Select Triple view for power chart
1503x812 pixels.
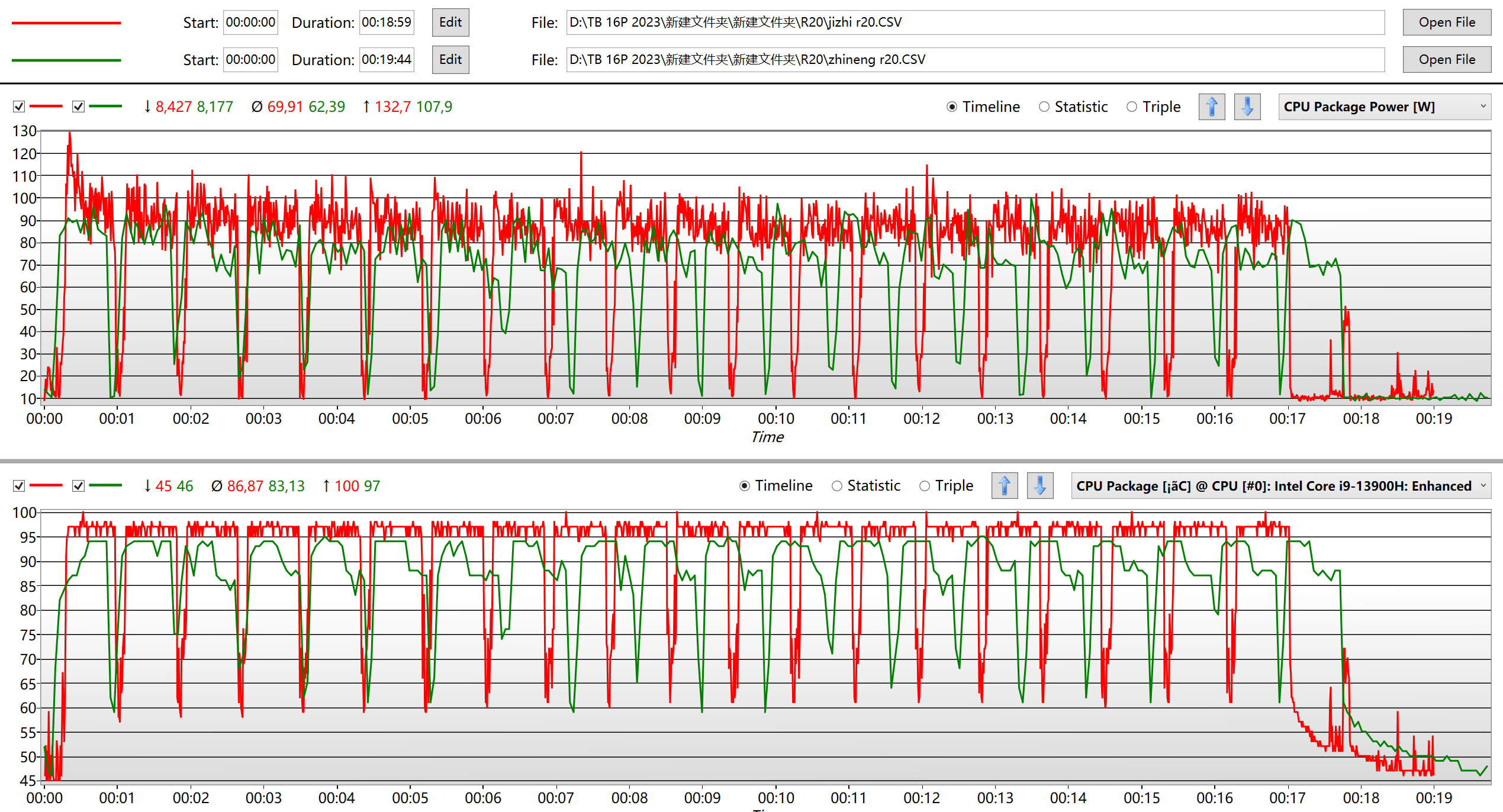click(x=1132, y=107)
